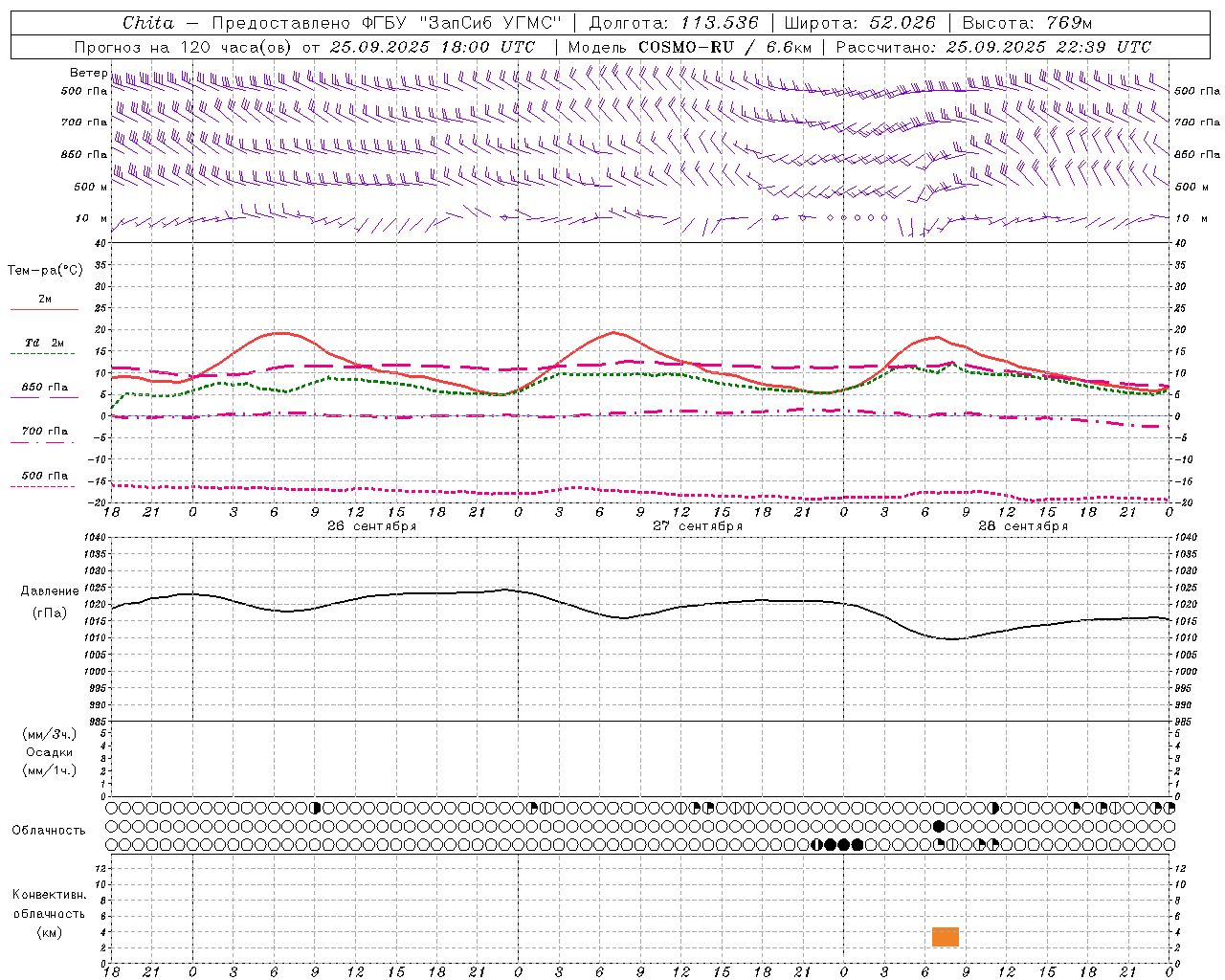Click the black filled circle in middle cloud row
The height and width of the screenshot is (980, 1225).
coord(939,826)
